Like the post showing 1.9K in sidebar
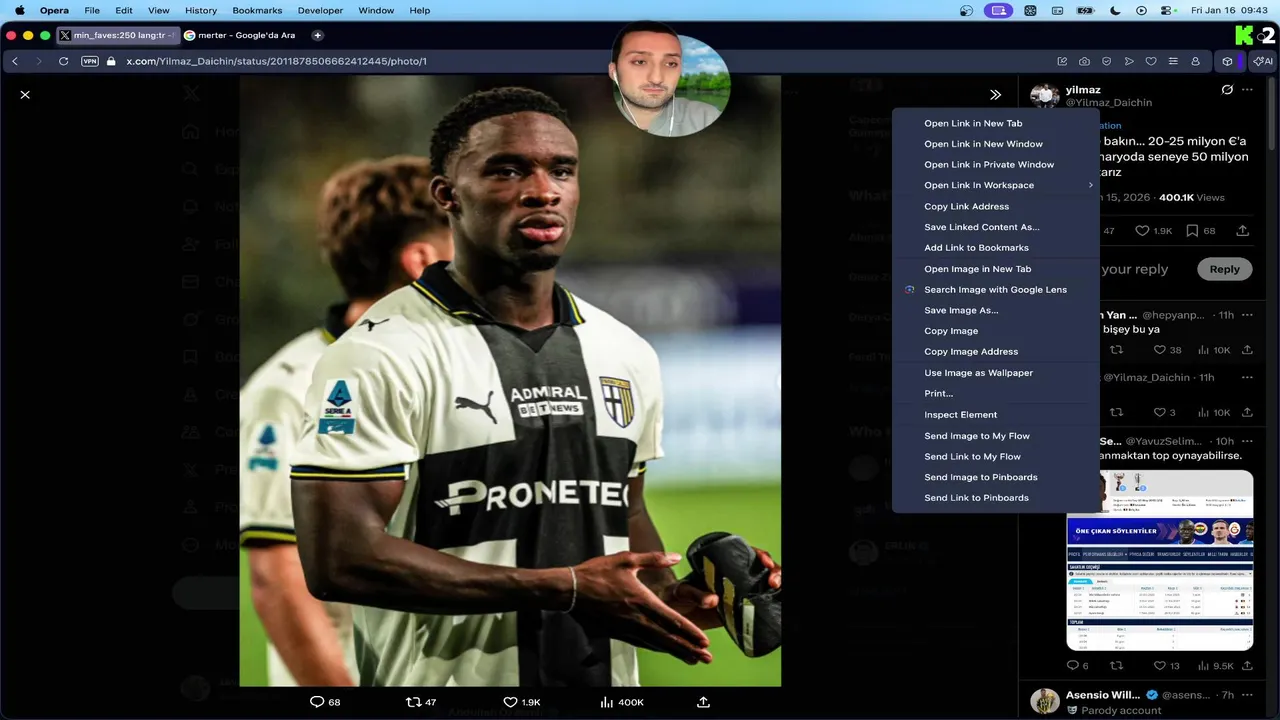The image size is (1280, 720). click(1142, 231)
